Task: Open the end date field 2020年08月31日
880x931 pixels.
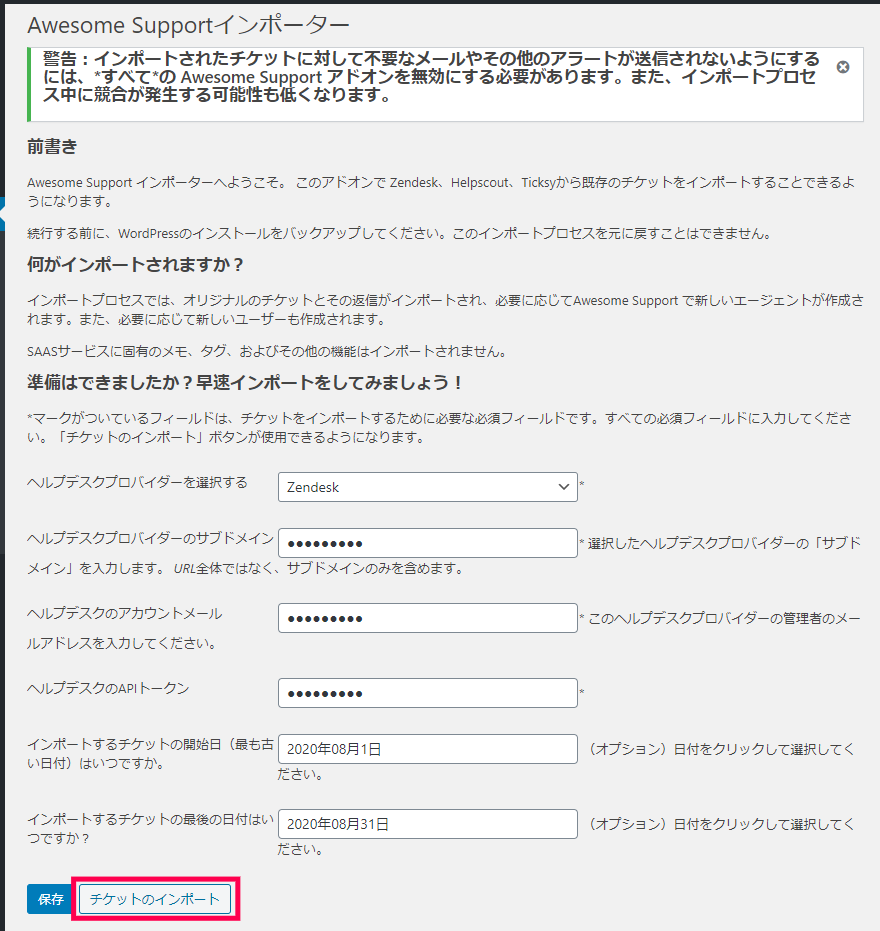Action: [428, 824]
